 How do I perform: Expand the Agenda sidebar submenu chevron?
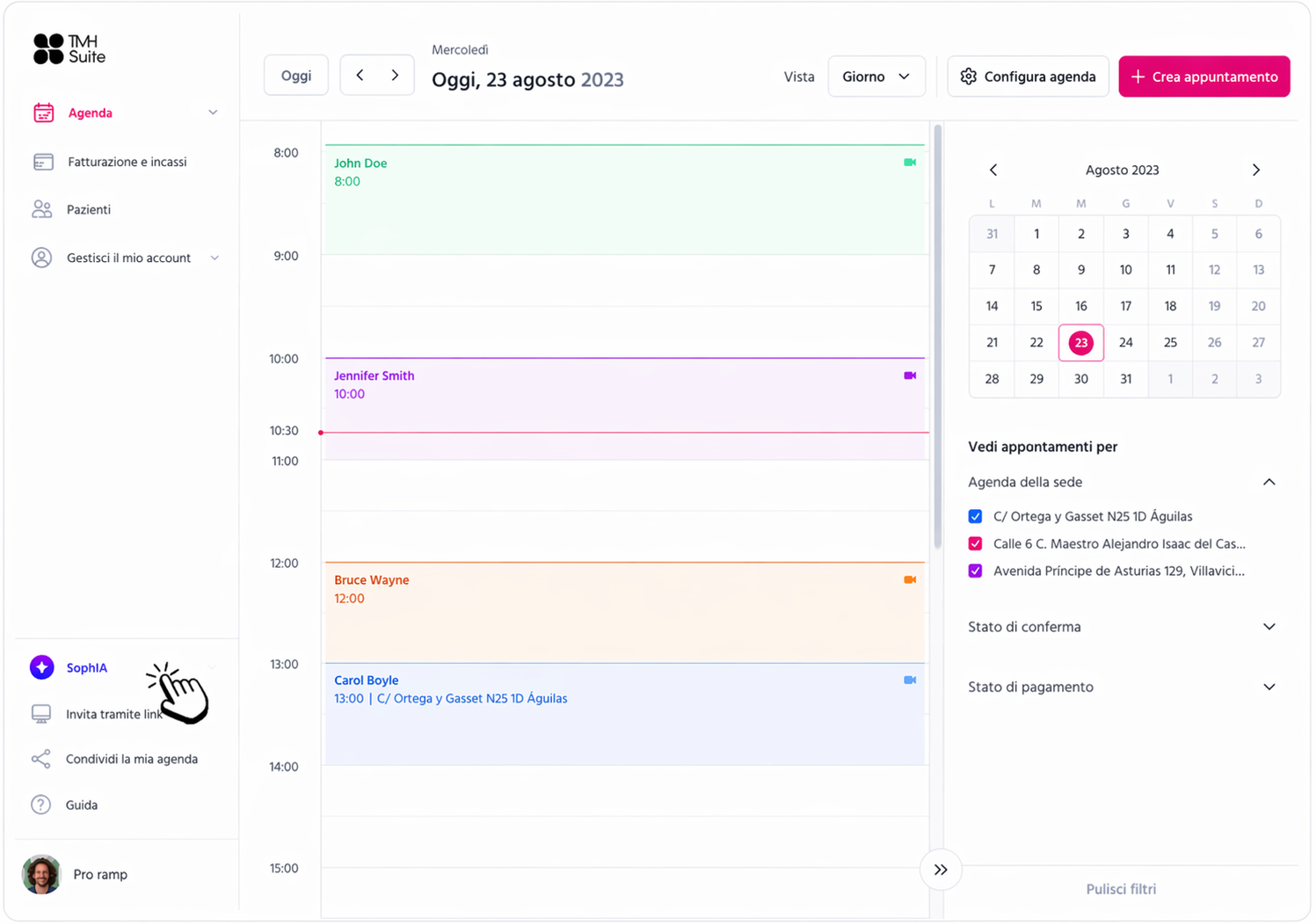213,113
